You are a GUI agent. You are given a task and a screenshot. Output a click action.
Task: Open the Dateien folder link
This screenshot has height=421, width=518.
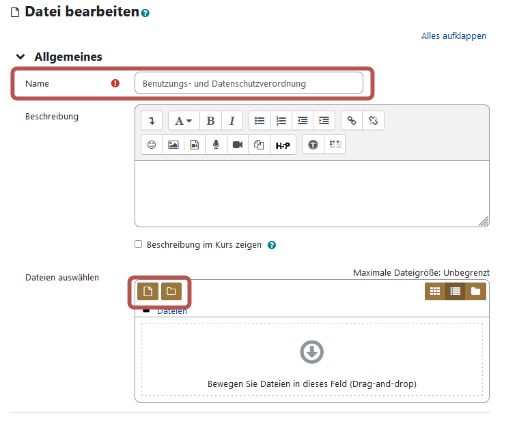point(172,311)
